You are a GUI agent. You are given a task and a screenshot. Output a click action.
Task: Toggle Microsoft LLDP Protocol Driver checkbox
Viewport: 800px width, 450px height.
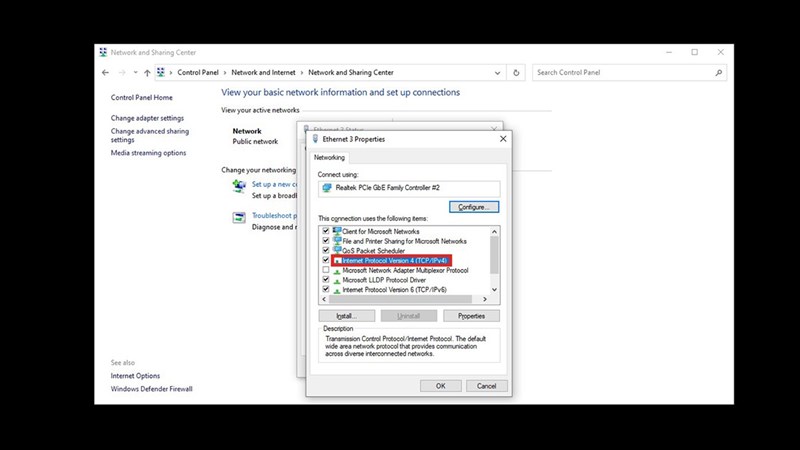point(326,280)
